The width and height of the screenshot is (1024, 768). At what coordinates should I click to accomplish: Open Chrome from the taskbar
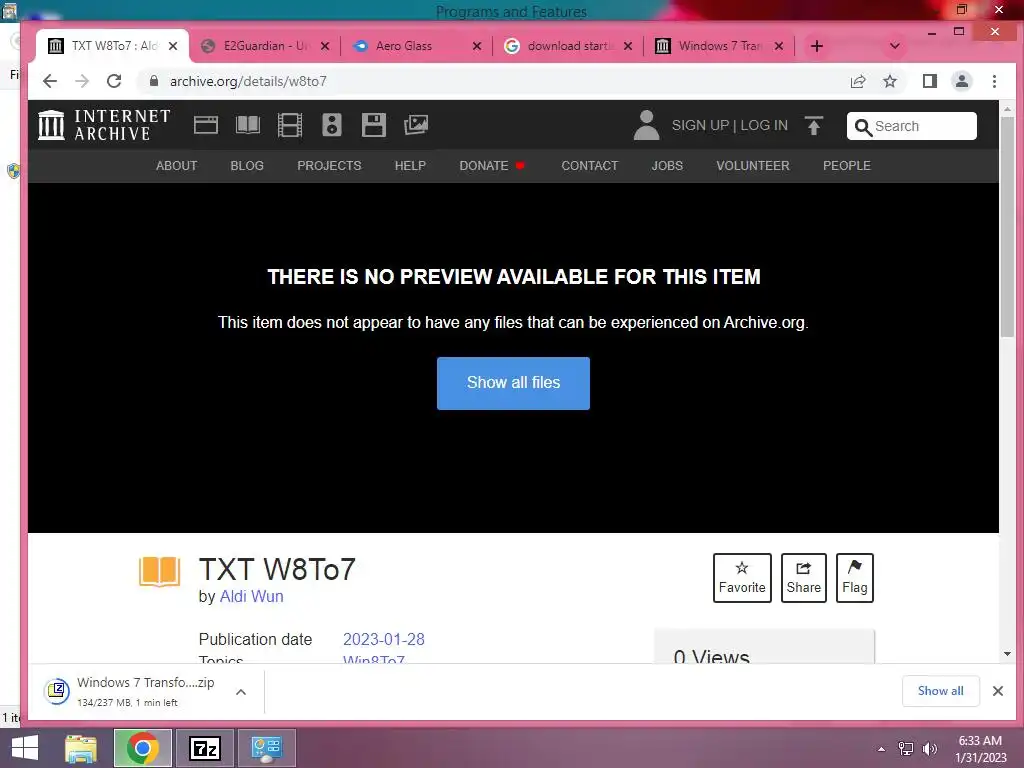click(142, 748)
